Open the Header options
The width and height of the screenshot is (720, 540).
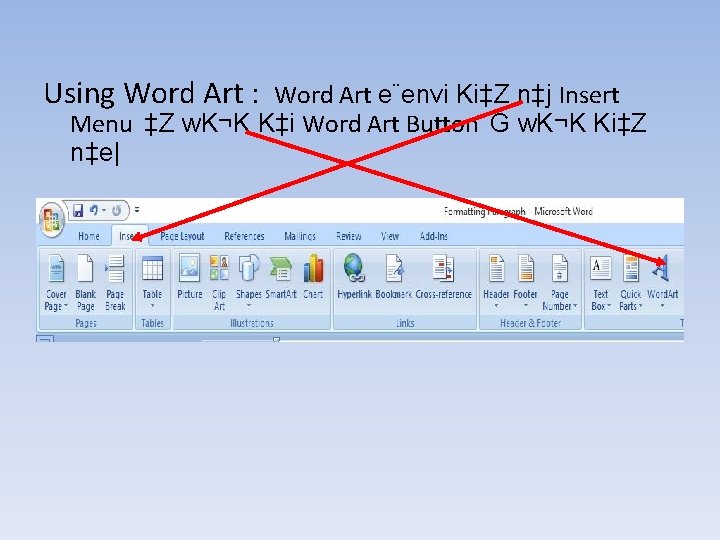pyautogui.click(x=496, y=281)
